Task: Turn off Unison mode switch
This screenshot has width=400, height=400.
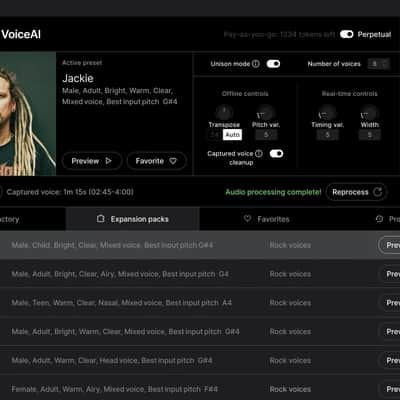Action: click(x=273, y=64)
